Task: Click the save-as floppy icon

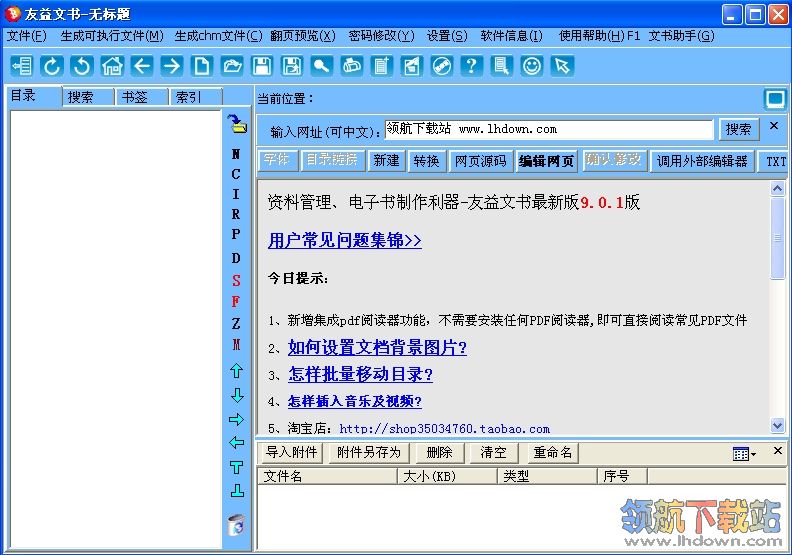Action: (x=292, y=66)
